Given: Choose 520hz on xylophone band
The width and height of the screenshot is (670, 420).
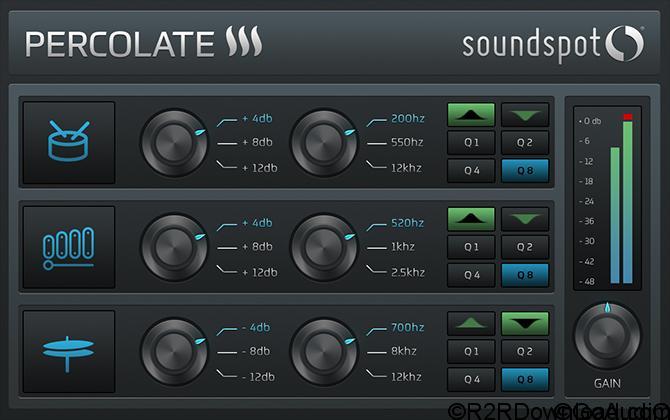Looking at the screenshot, I should click(408, 223).
